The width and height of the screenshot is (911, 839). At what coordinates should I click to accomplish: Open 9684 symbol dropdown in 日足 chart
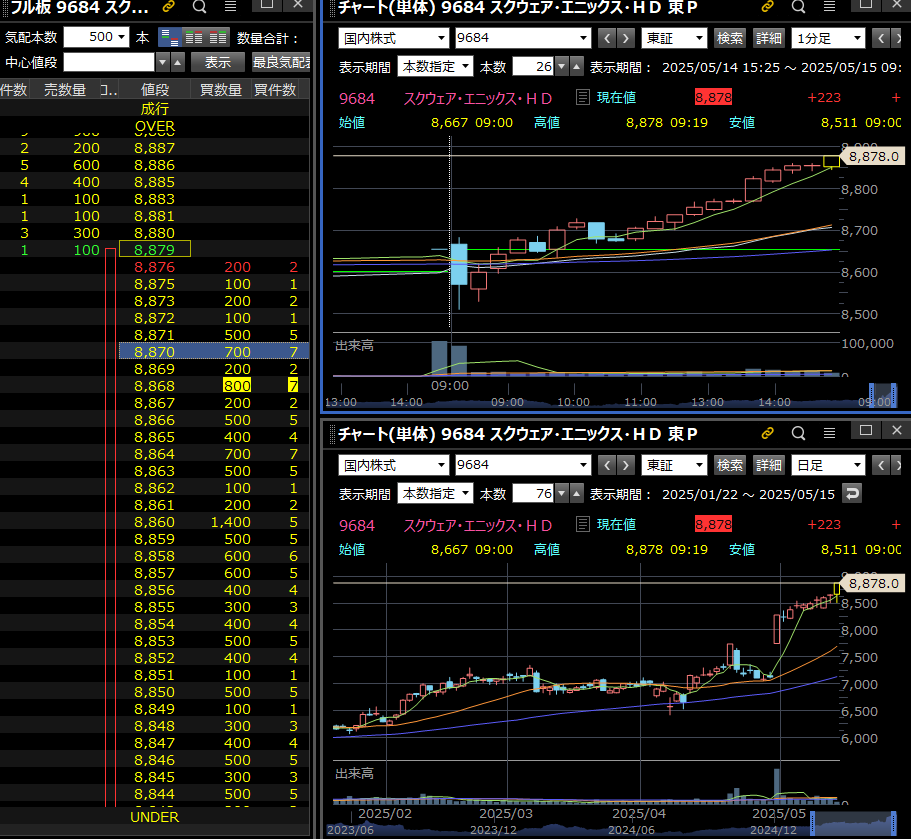point(523,465)
